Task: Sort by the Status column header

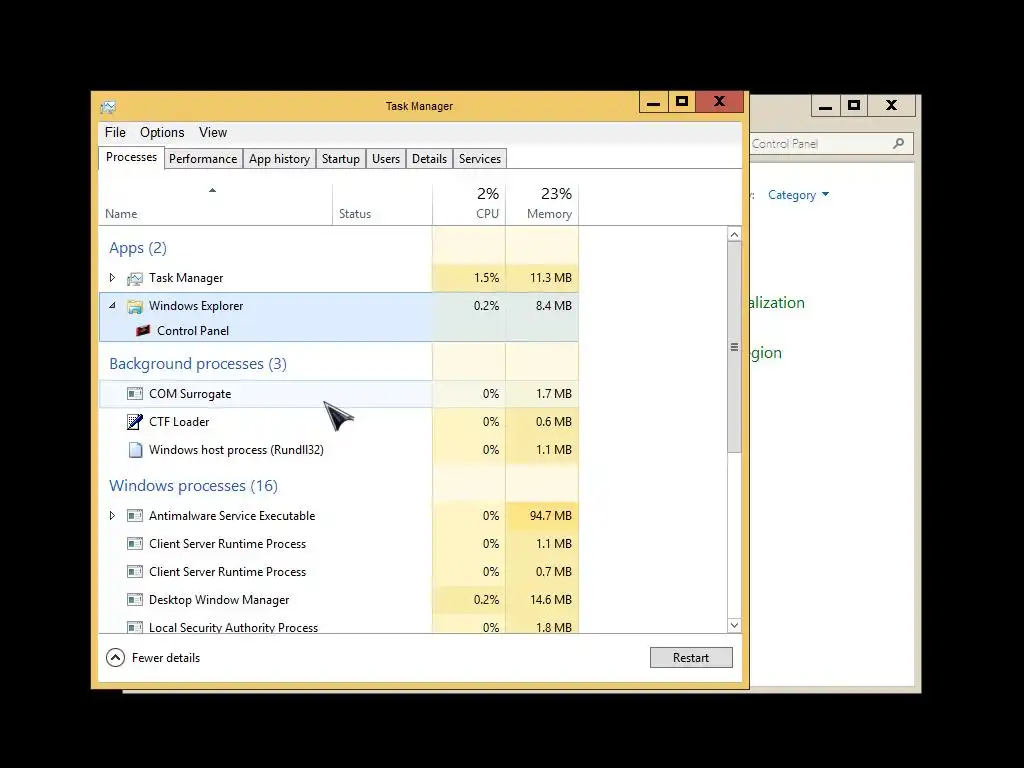Action: coord(382,204)
